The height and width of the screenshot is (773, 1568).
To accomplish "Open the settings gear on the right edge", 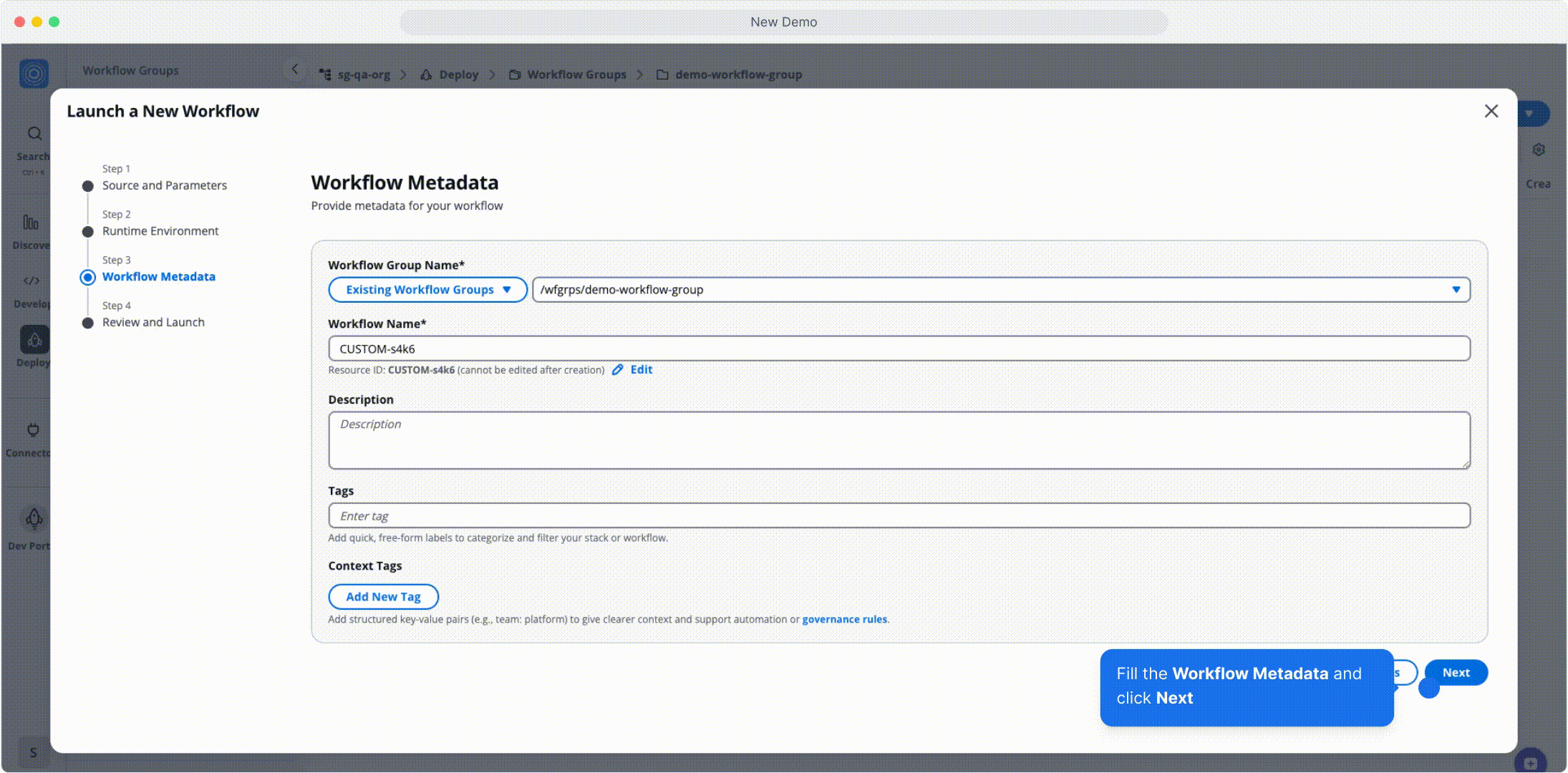I will click(1539, 150).
